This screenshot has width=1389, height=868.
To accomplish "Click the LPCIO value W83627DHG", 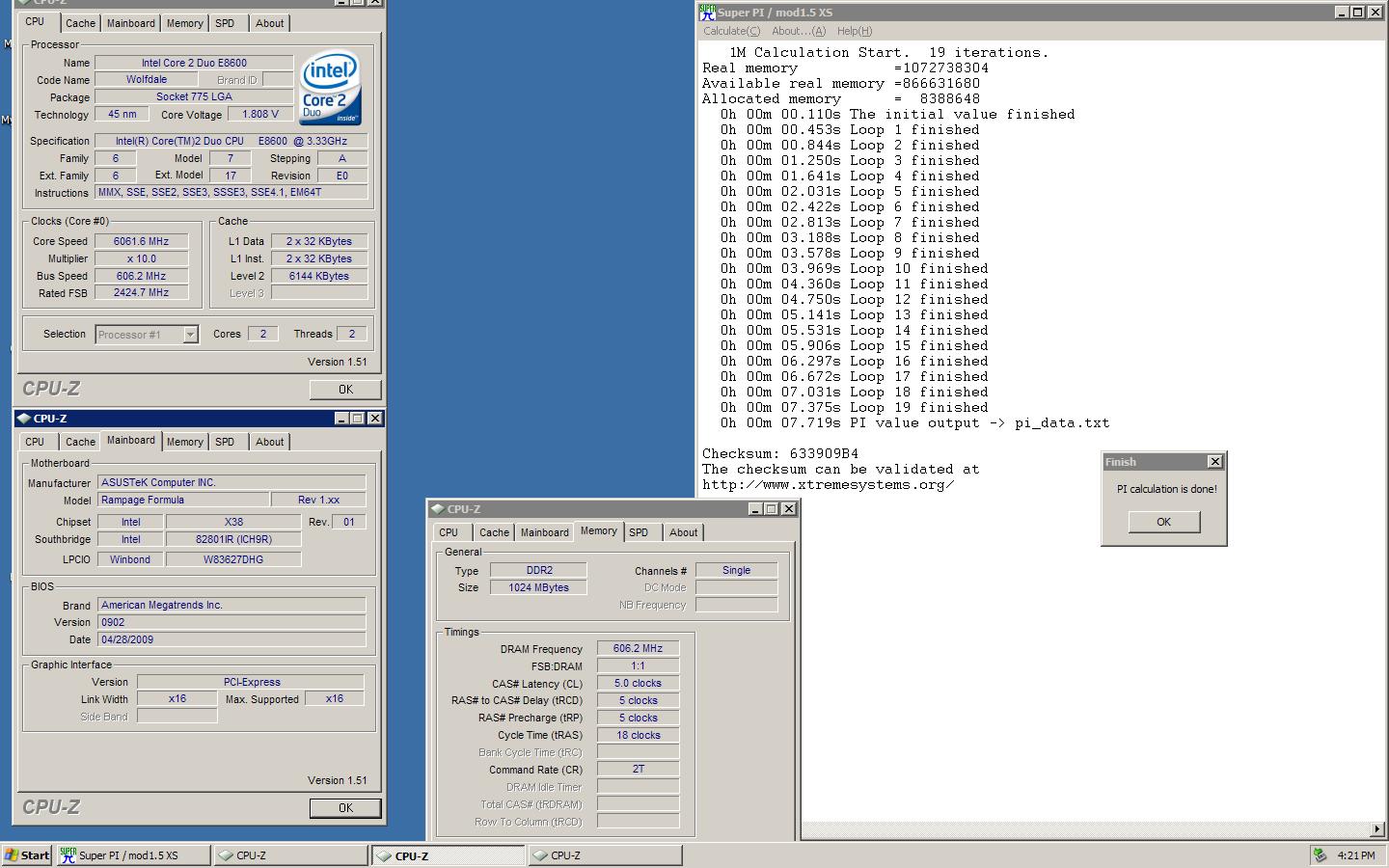I will pos(233,560).
